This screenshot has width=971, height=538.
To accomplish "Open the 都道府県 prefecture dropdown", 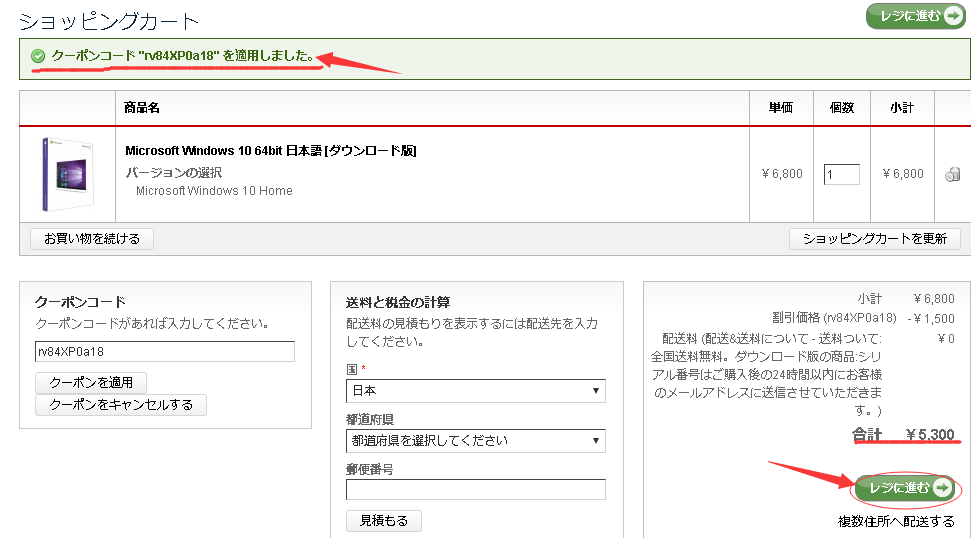I will (x=476, y=441).
